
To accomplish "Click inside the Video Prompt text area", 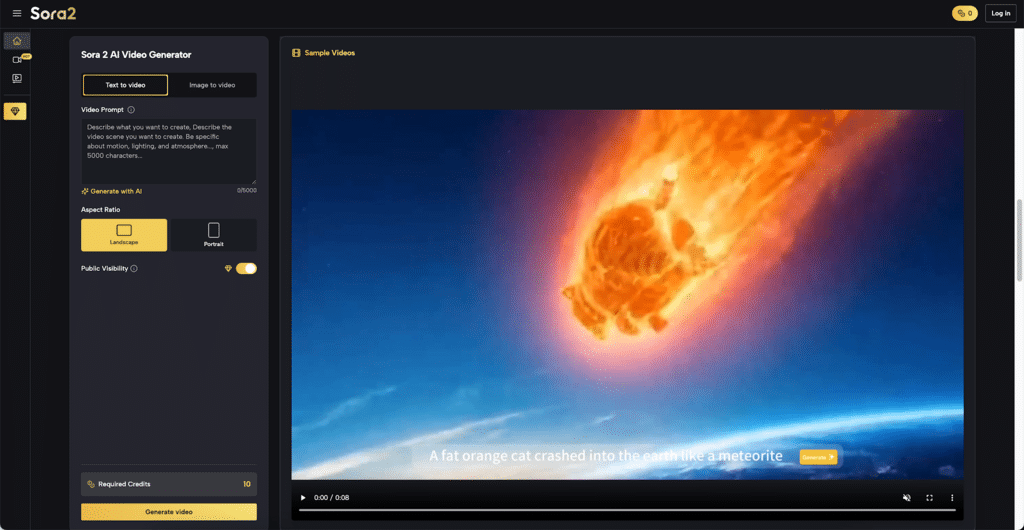I will 168,150.
